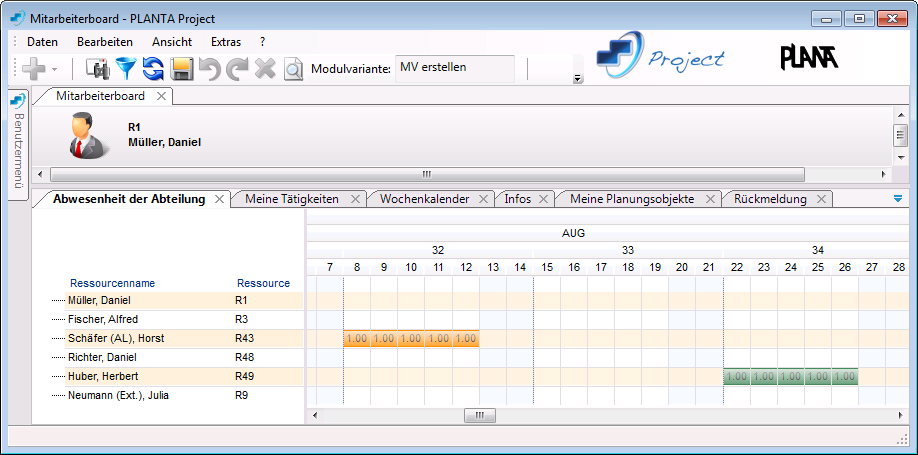Click the Gantt scrollbar left arrow
This screenshot has height=455, width=918.
[314, 415]
